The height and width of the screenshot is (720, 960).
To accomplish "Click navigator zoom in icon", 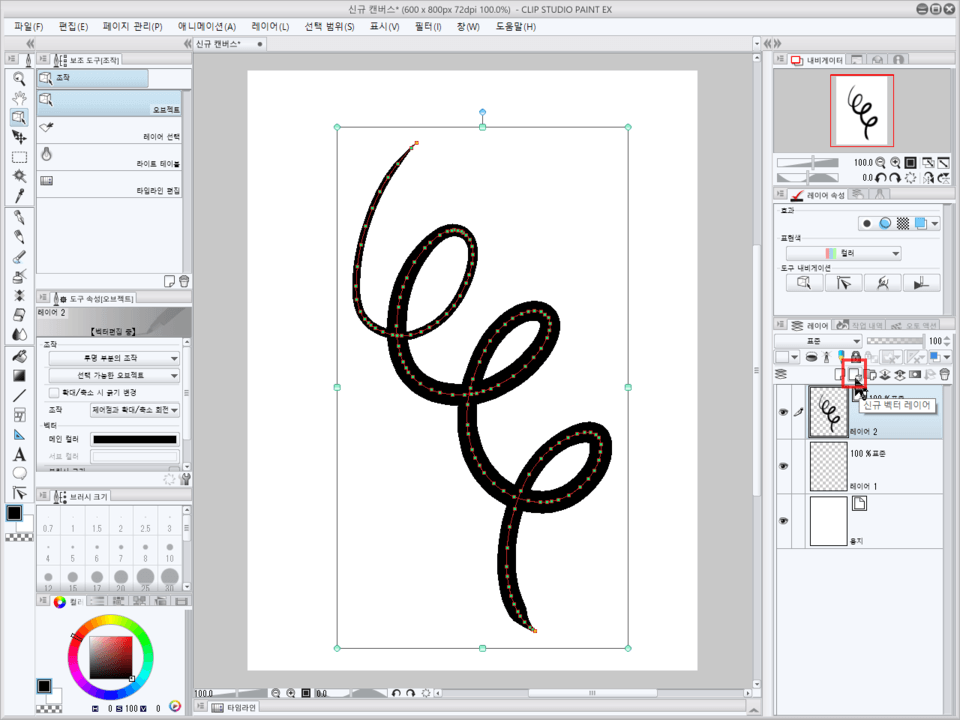I will point(895,162).
